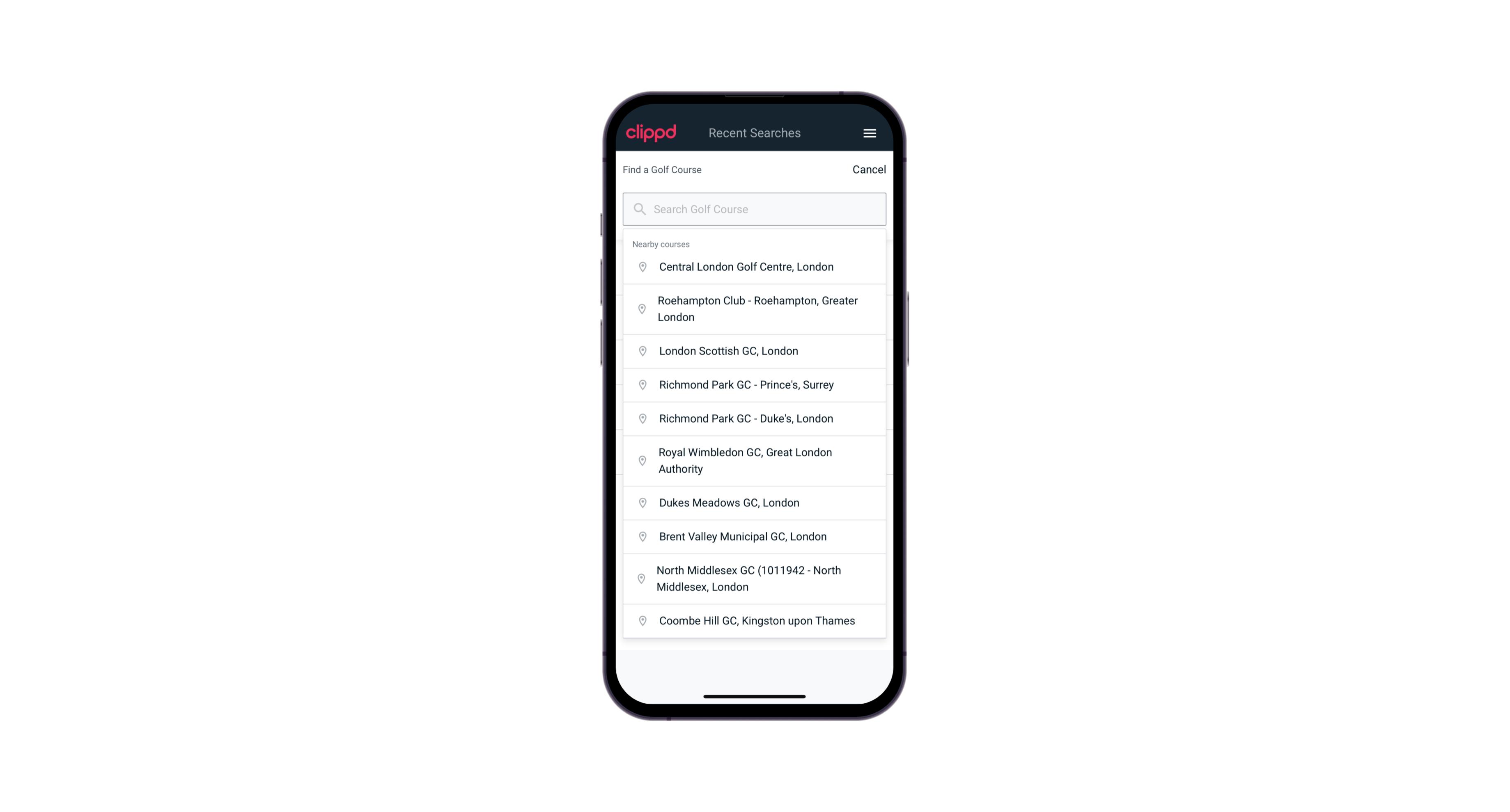Select Roehampton Club Greater London
The image size is (1510, 812).
[x=754, y=309]
